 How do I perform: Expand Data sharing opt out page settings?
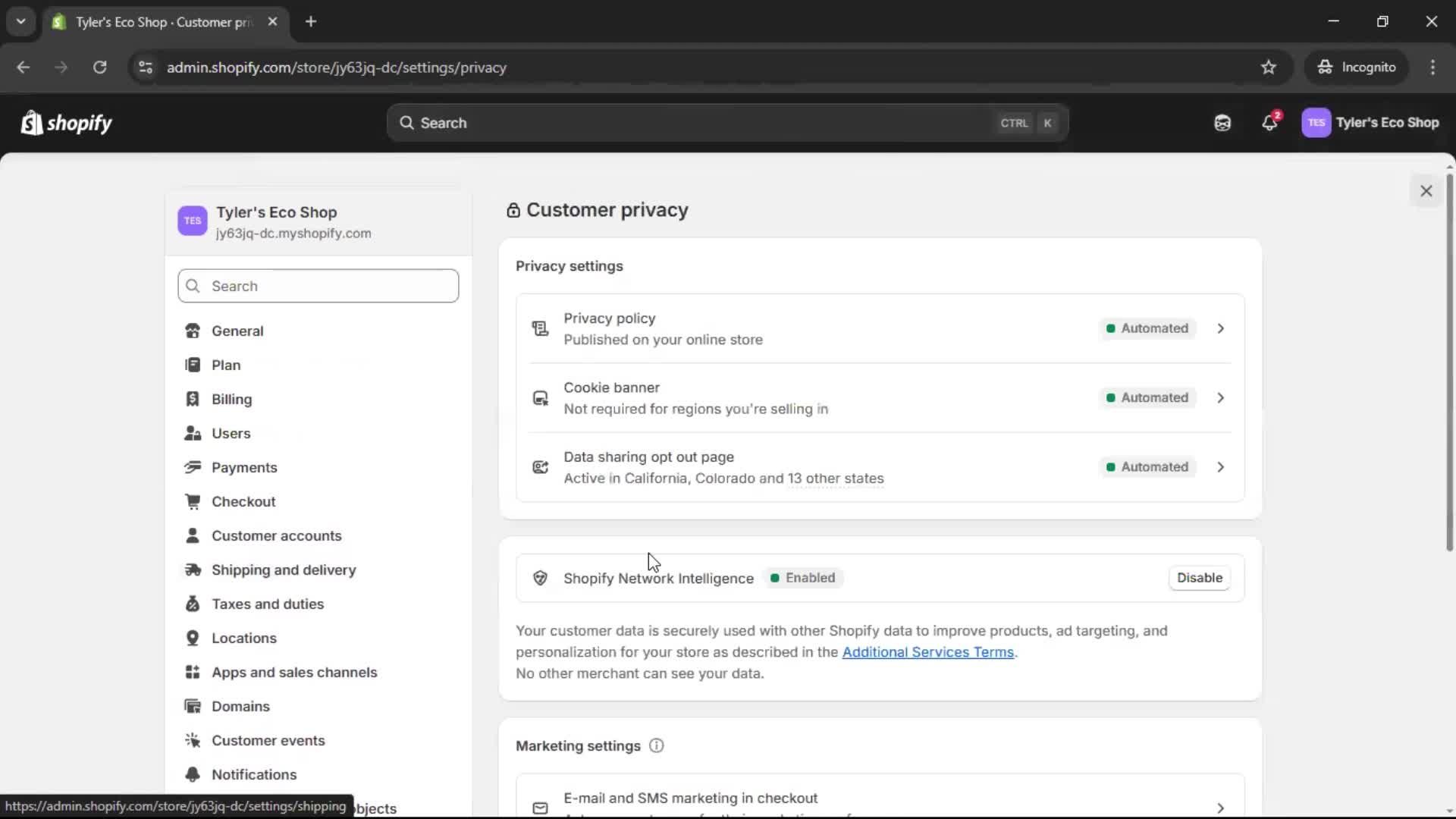[x=1220, y=467]
